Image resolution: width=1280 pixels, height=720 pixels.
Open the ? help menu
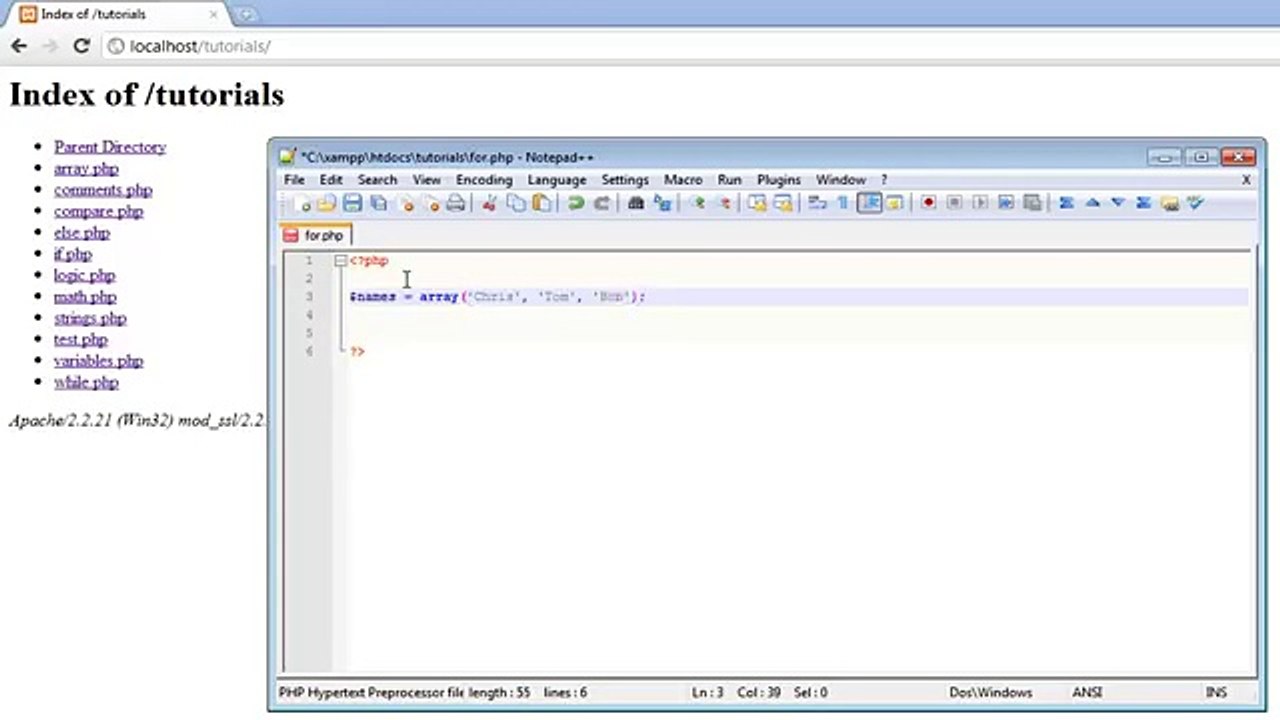pyautogui.click(x=884, y=180)
